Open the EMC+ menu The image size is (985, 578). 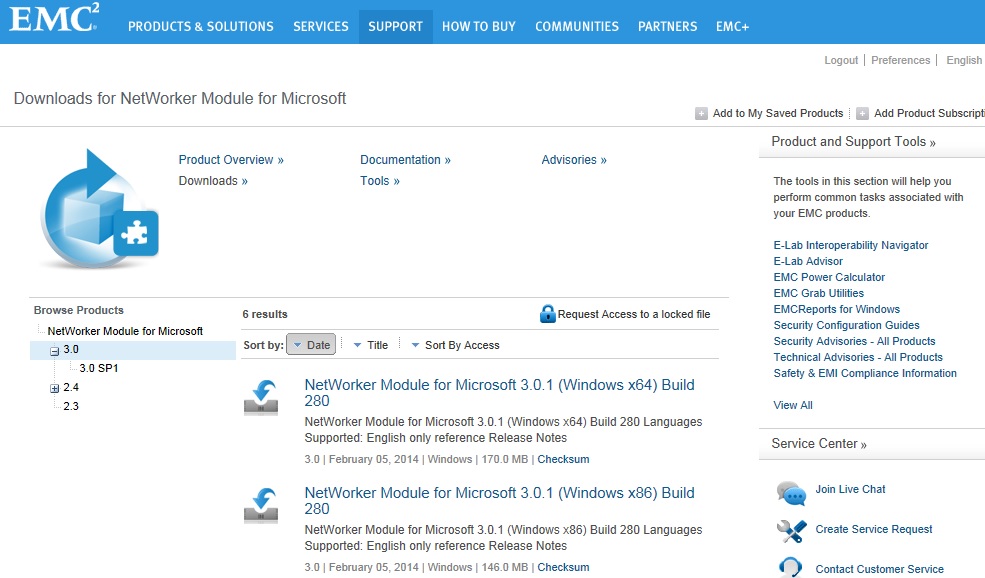point(732,26)
